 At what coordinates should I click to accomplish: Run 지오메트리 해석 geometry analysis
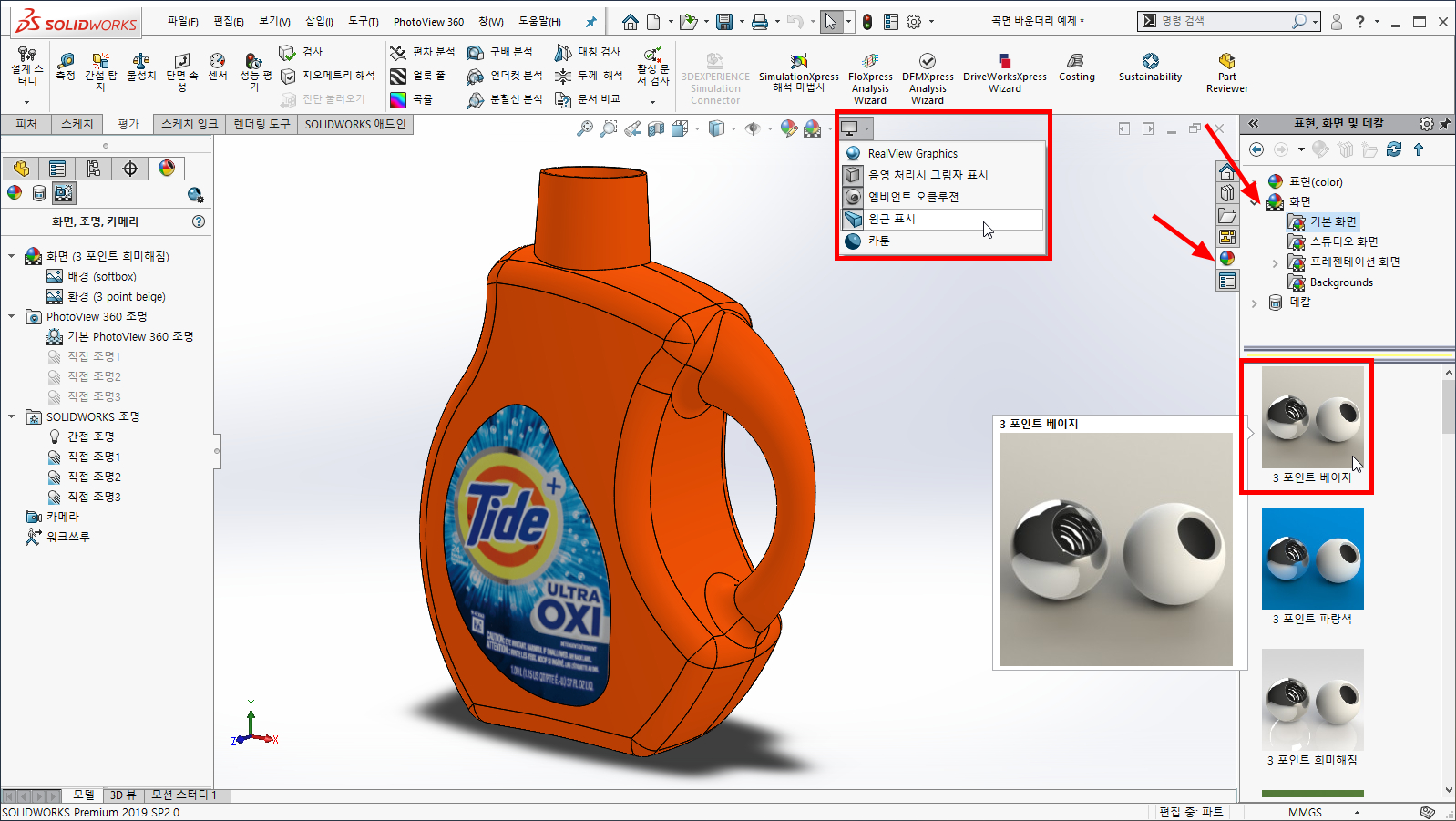(x=327, y=76)
